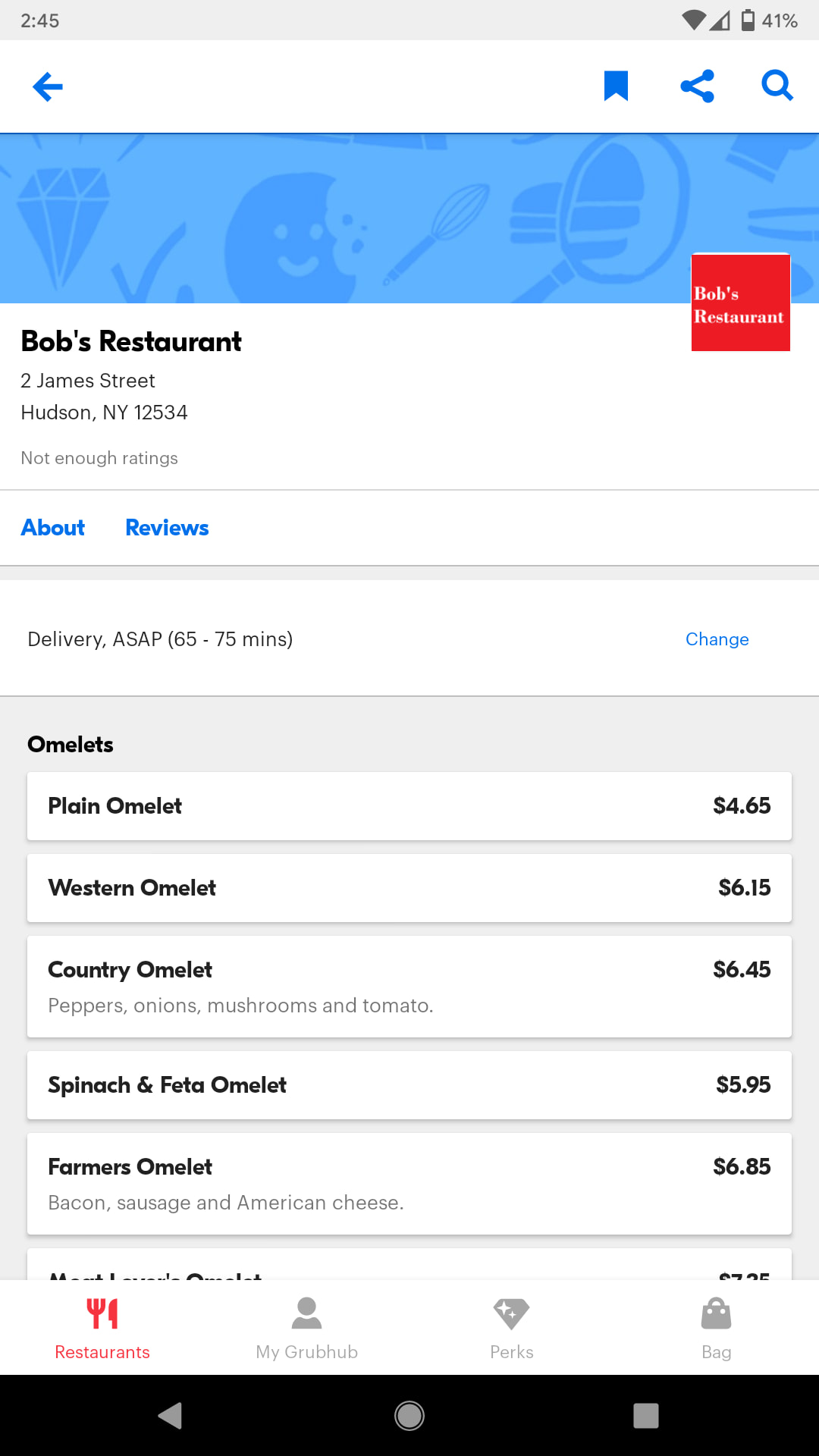Screen dimensions: 819x1456
Task: Open the Perks tab
Action: [512, 1328]
